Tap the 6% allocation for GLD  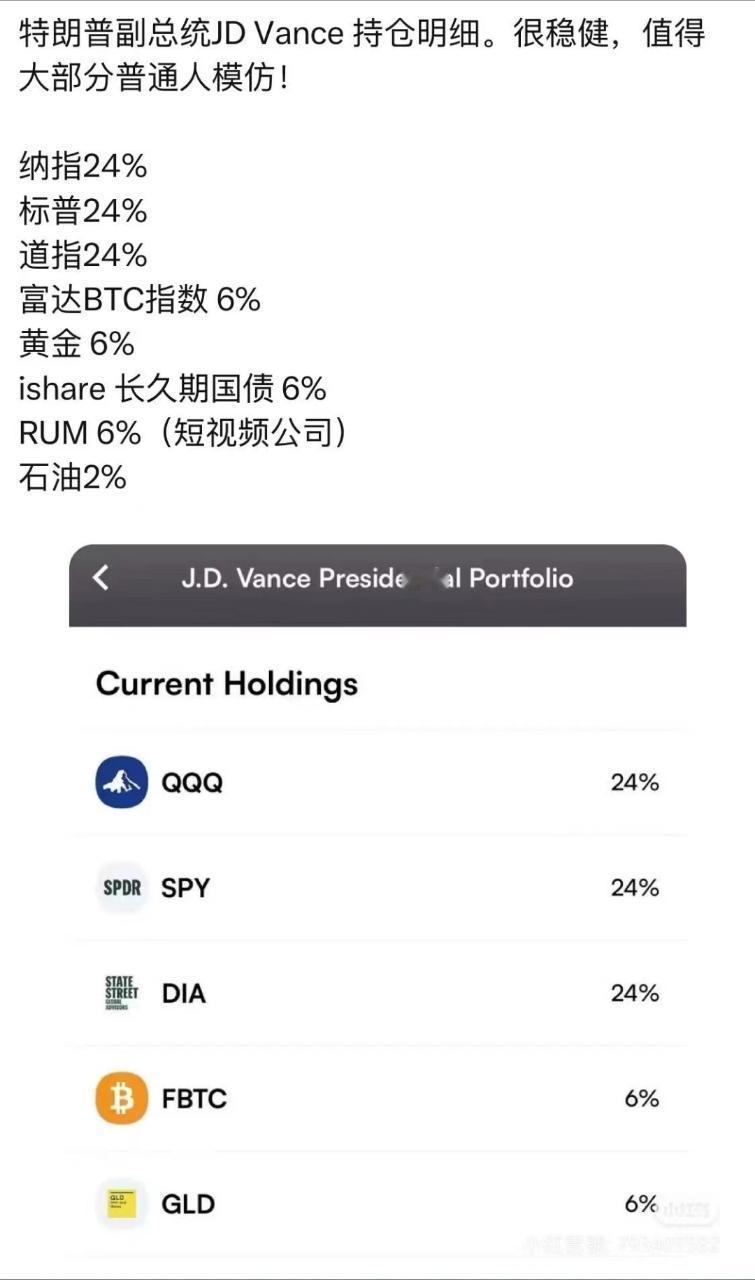point(642,1204)
